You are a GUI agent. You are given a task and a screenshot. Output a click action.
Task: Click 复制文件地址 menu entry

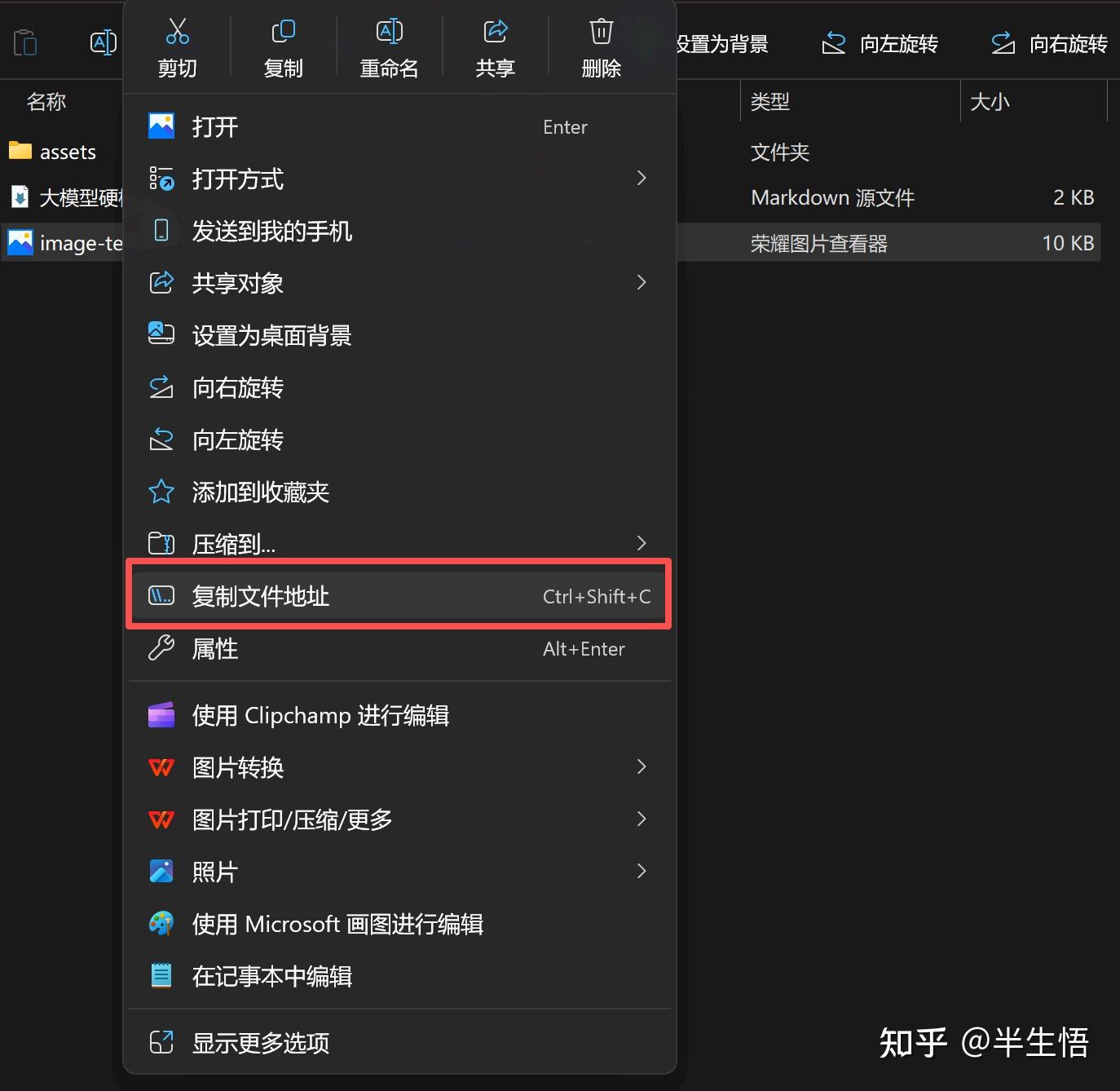tap(399, 596)
